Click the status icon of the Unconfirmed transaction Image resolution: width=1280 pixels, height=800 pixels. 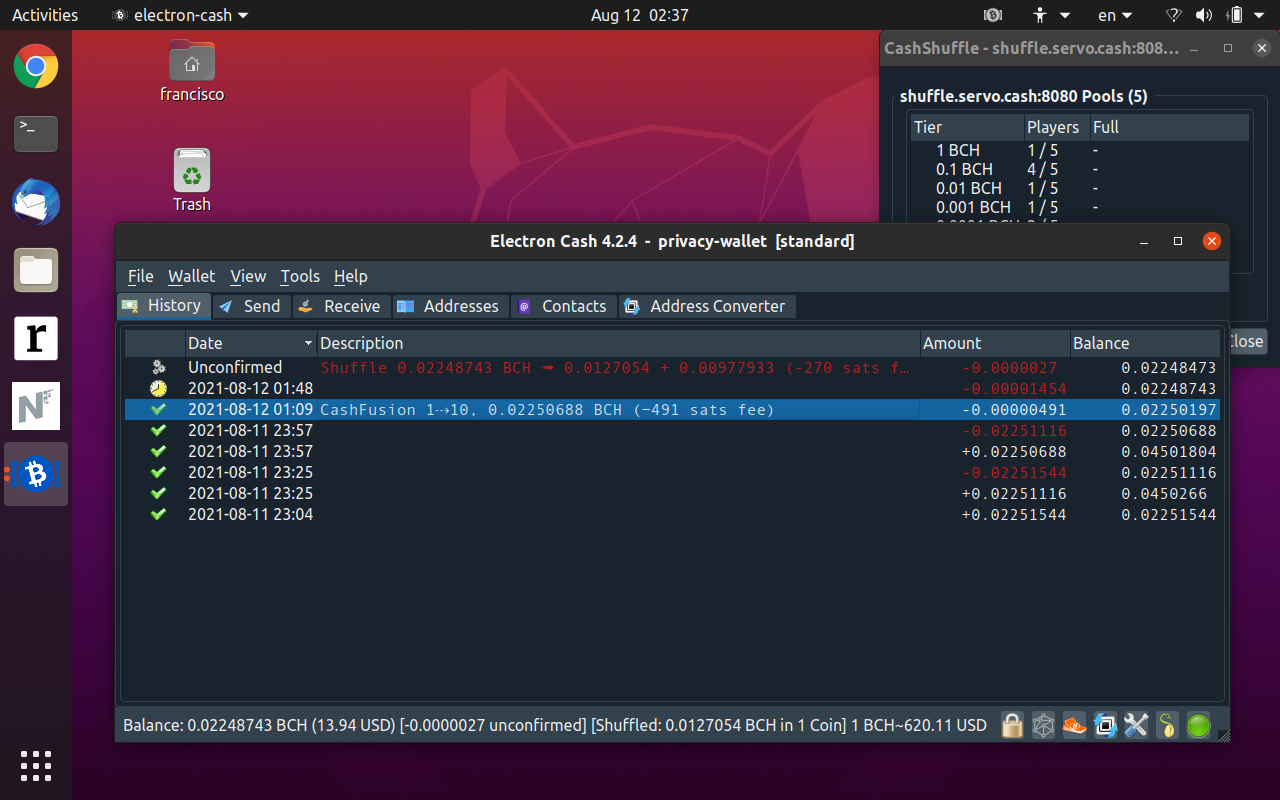(x=158, y=368)
